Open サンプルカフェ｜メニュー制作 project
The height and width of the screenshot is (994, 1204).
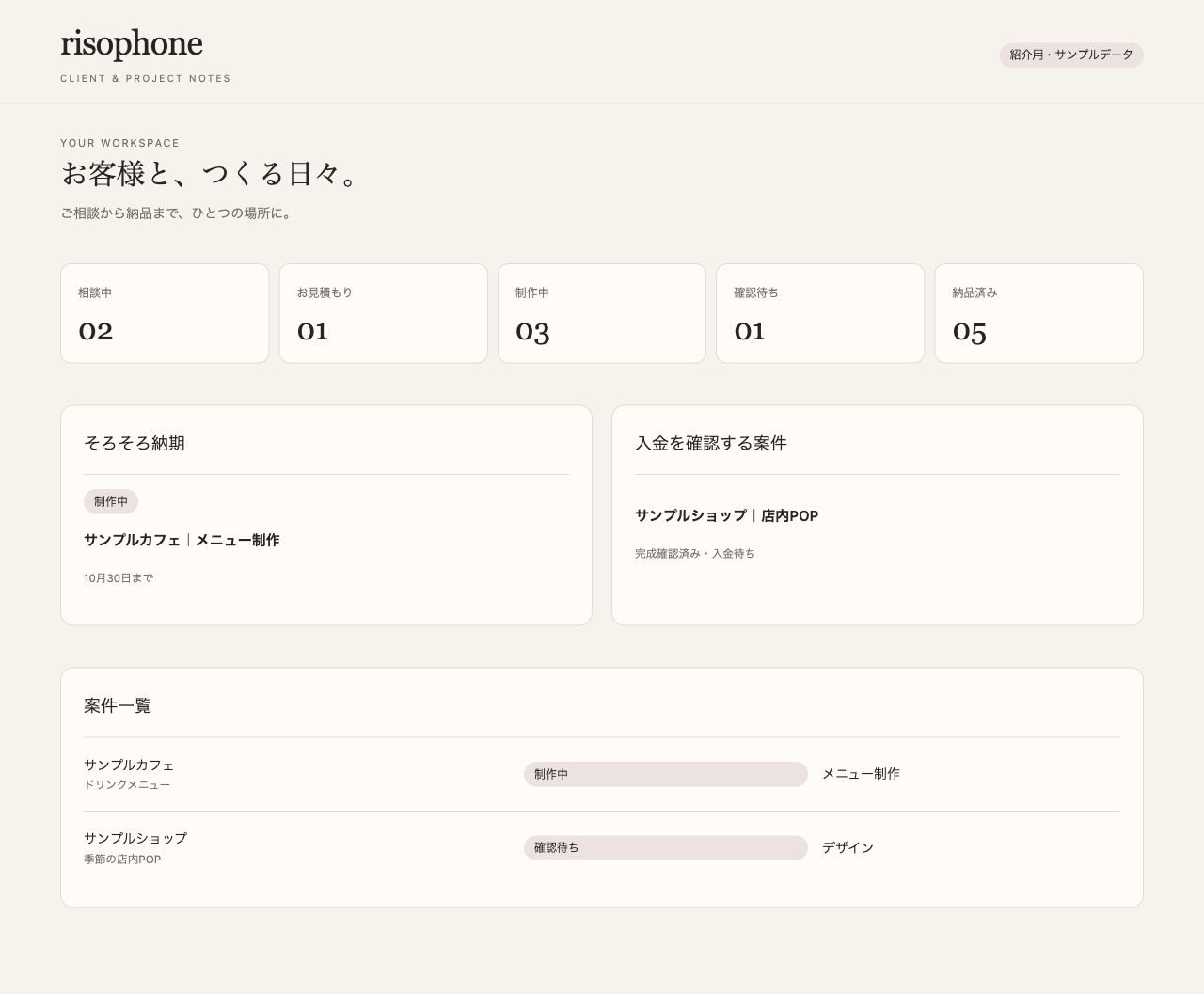(x=182, y=540)
